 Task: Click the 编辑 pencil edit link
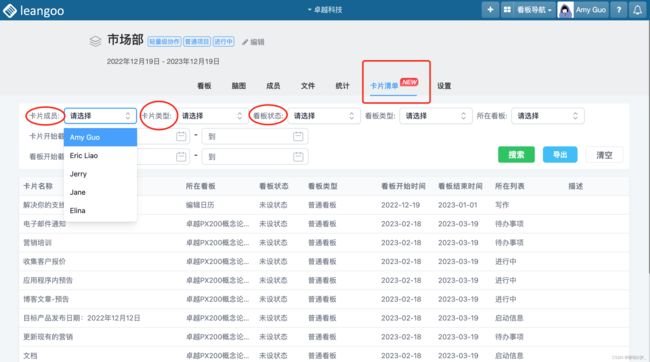(253, 42)
